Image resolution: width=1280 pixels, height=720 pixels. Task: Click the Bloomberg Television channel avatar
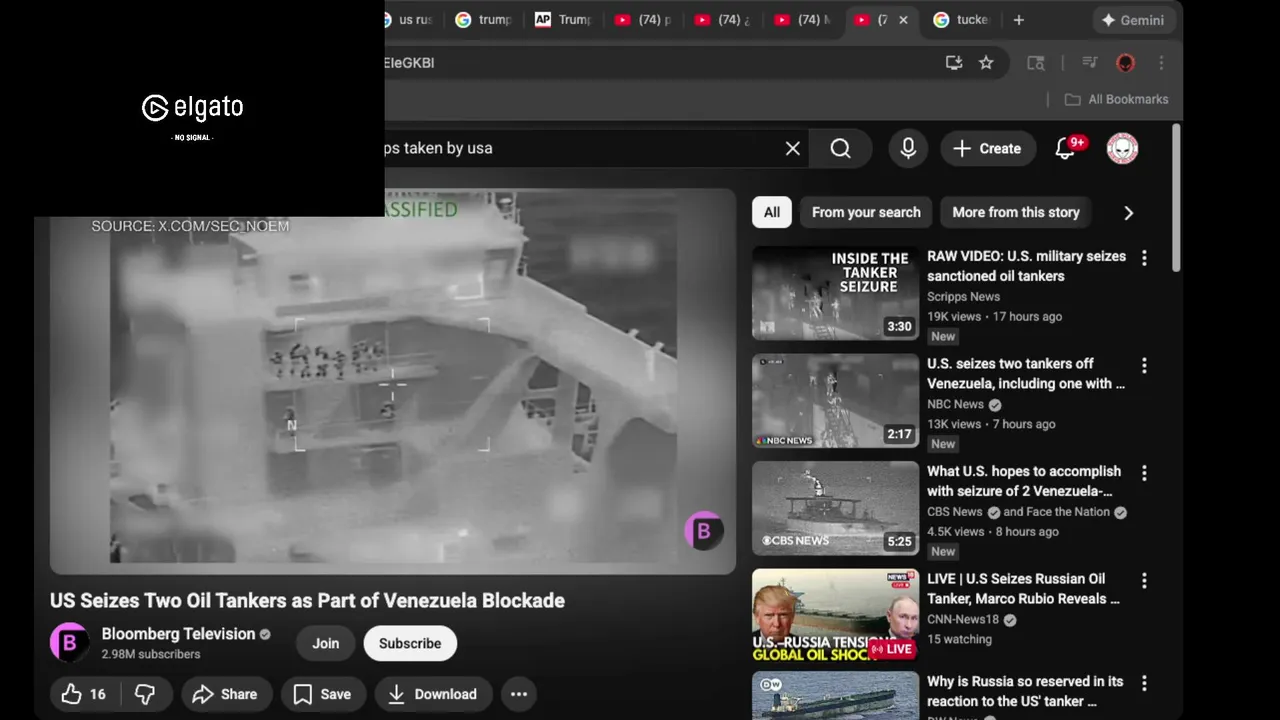tap(69, 643)
